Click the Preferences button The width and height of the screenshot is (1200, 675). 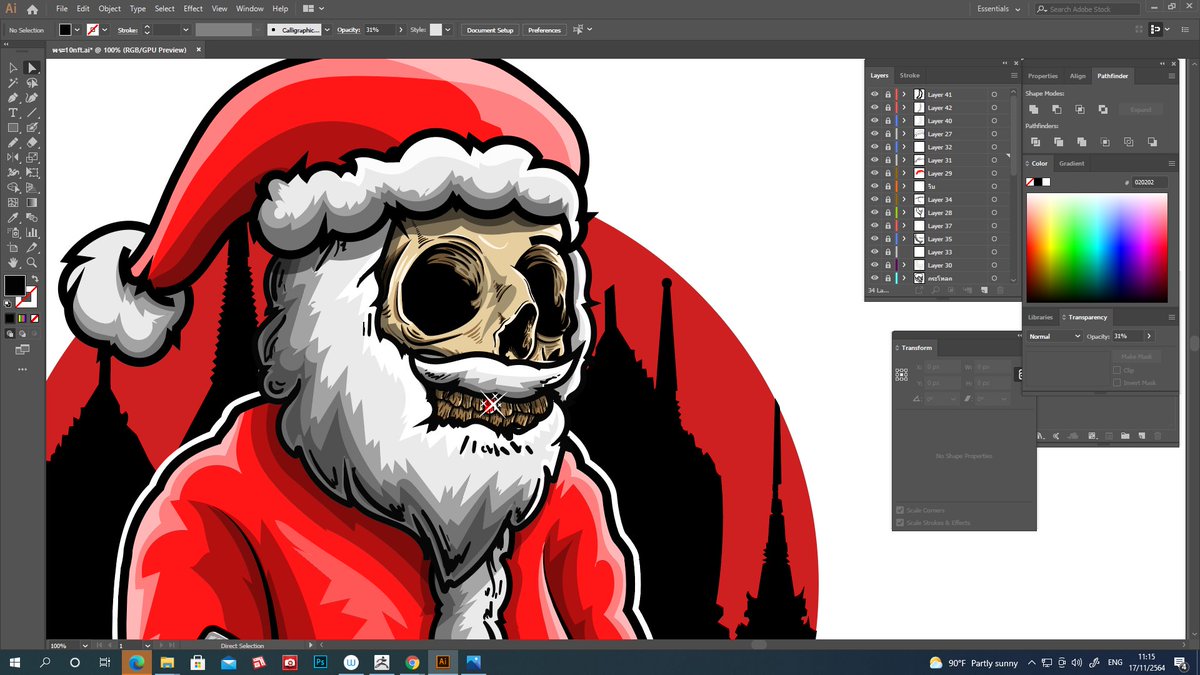544,30
